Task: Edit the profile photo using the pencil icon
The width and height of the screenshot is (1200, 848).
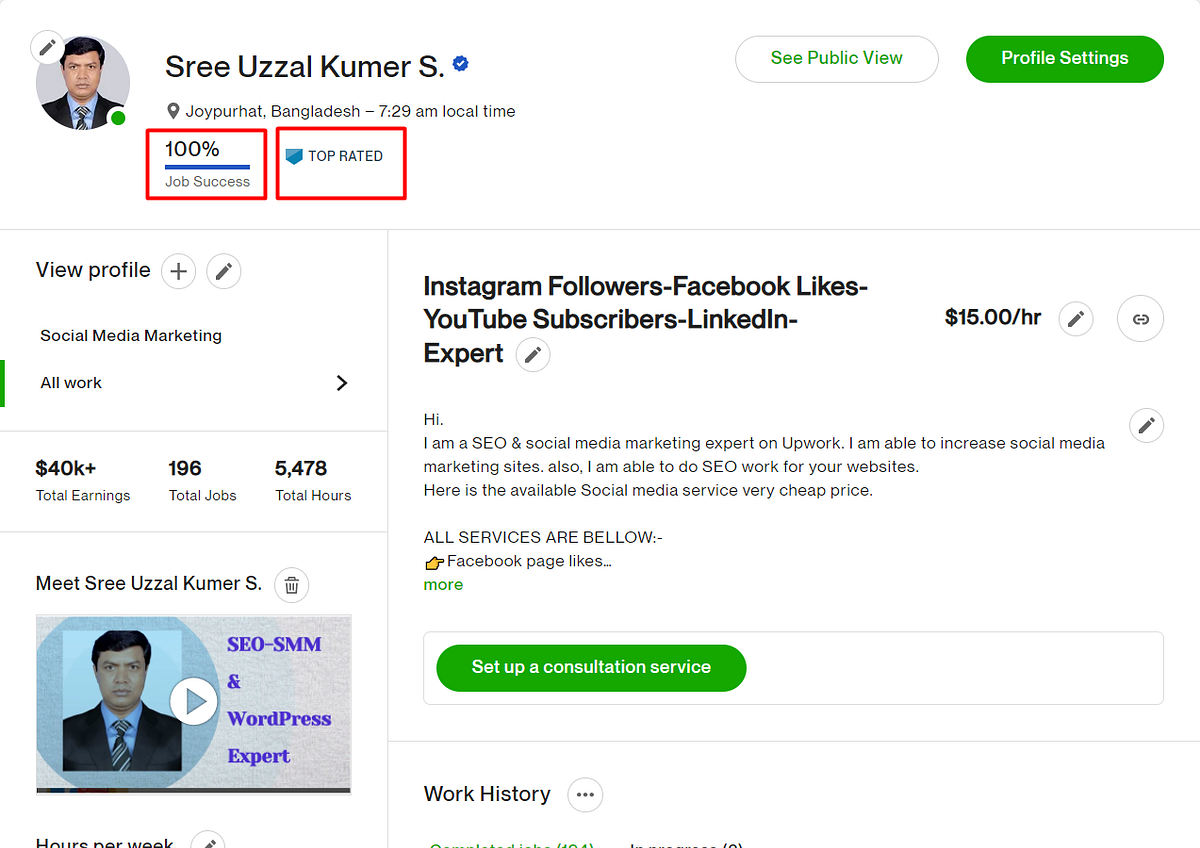Action: pyautogui.click(x=48, y=46)
